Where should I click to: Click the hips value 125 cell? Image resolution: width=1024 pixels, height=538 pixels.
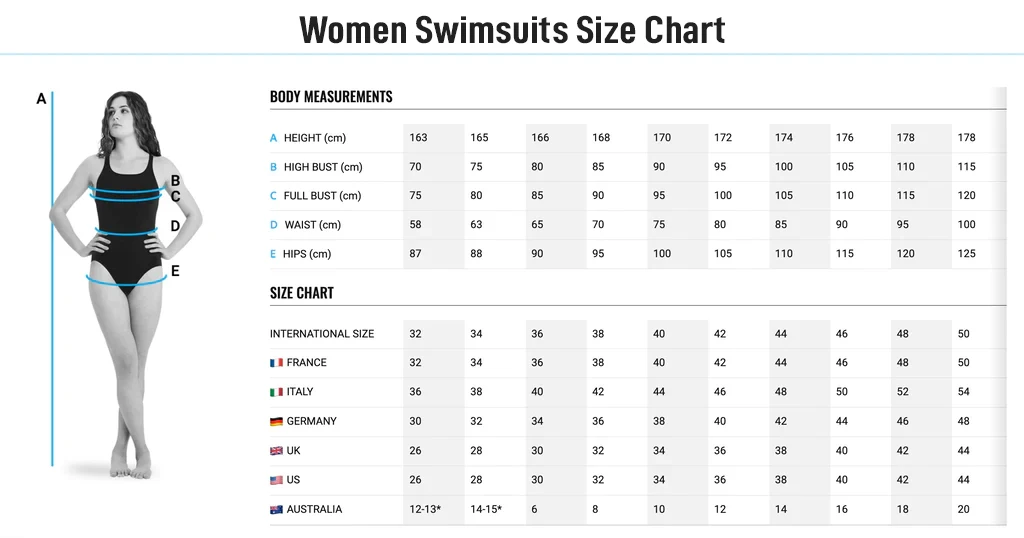967,254
